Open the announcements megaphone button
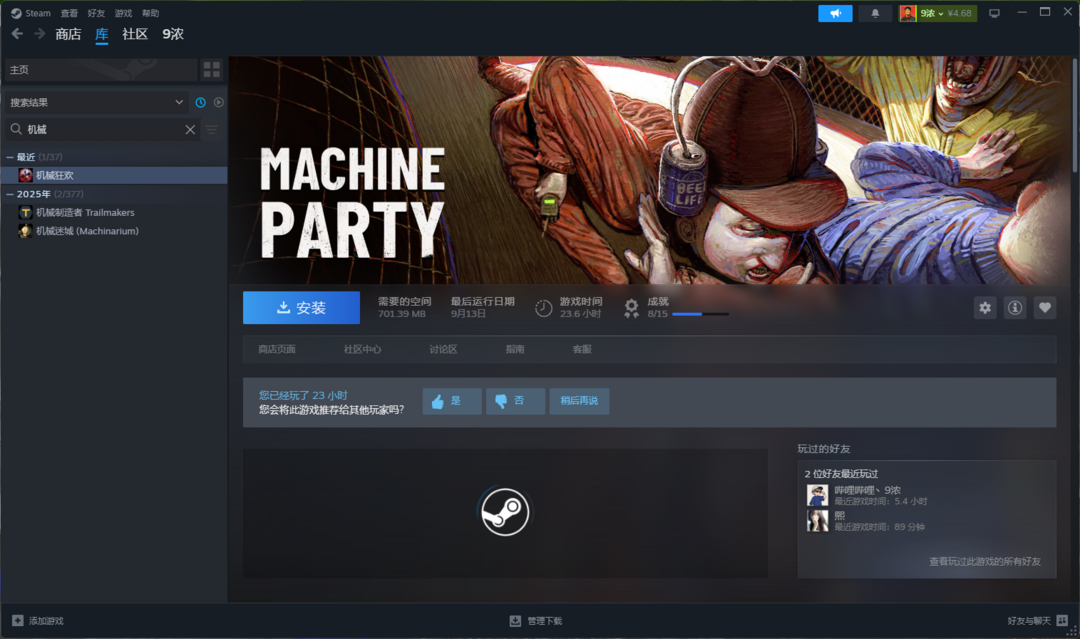The height and width of the screenshot is (639, 1080). coord(835,13)
